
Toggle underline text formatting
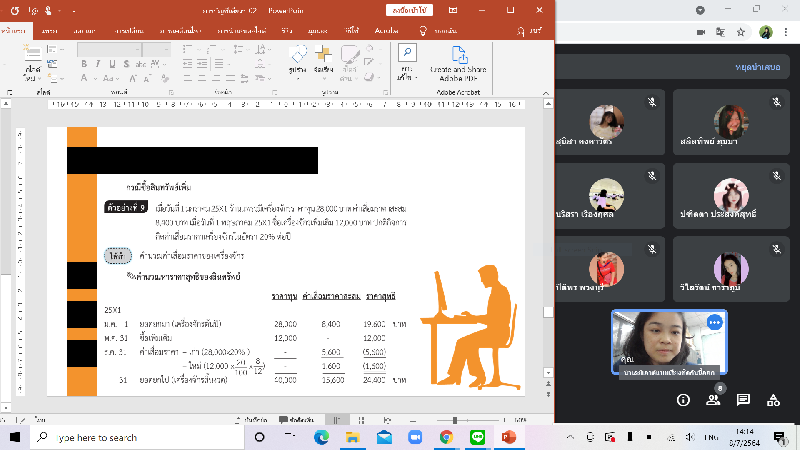click(x=112, y=64)
